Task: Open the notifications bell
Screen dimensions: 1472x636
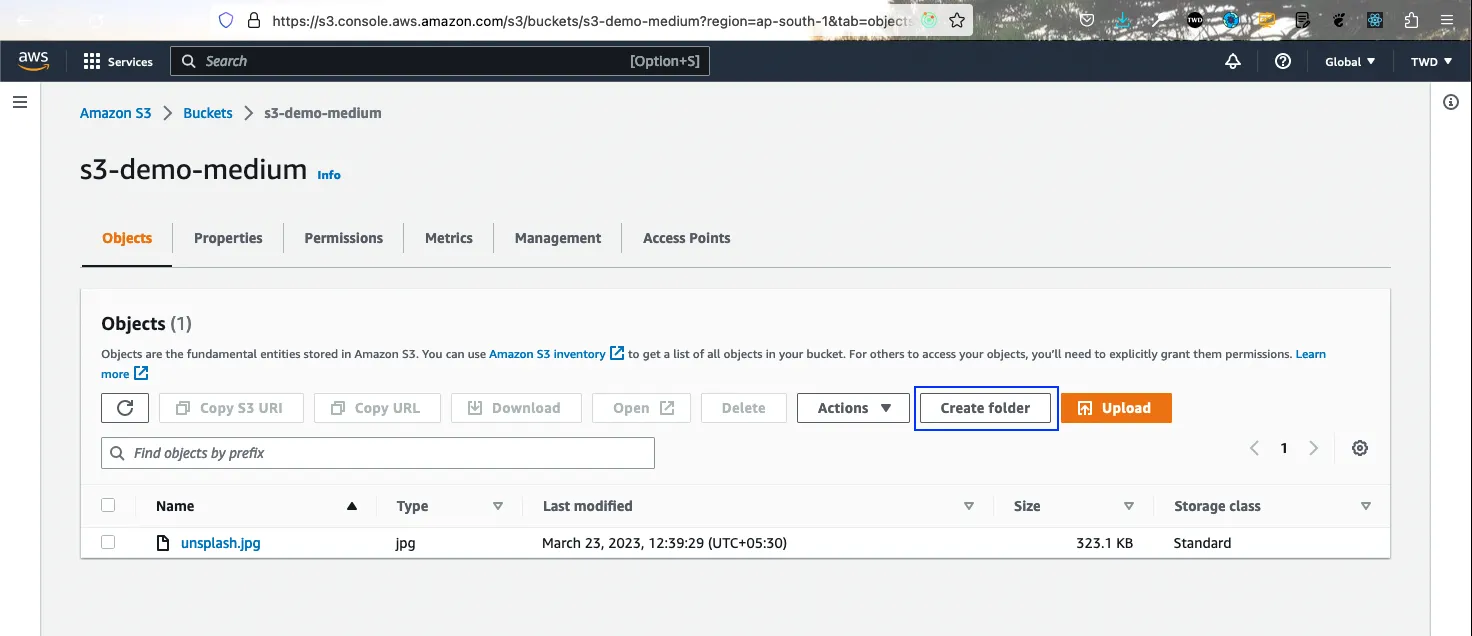Action: tap(1233, 61)
